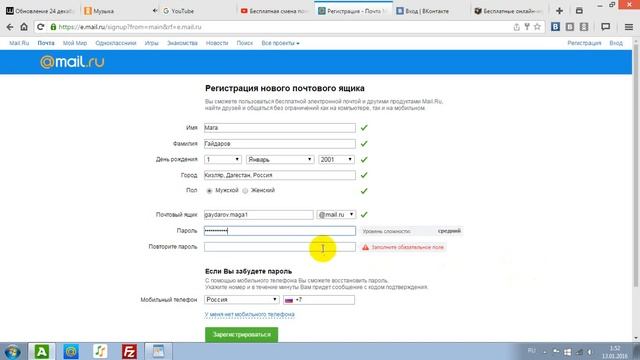Open Вход link in top bar
Image resolution: width=640 pixels, height=360 pixels.
(x=616, y=43)
